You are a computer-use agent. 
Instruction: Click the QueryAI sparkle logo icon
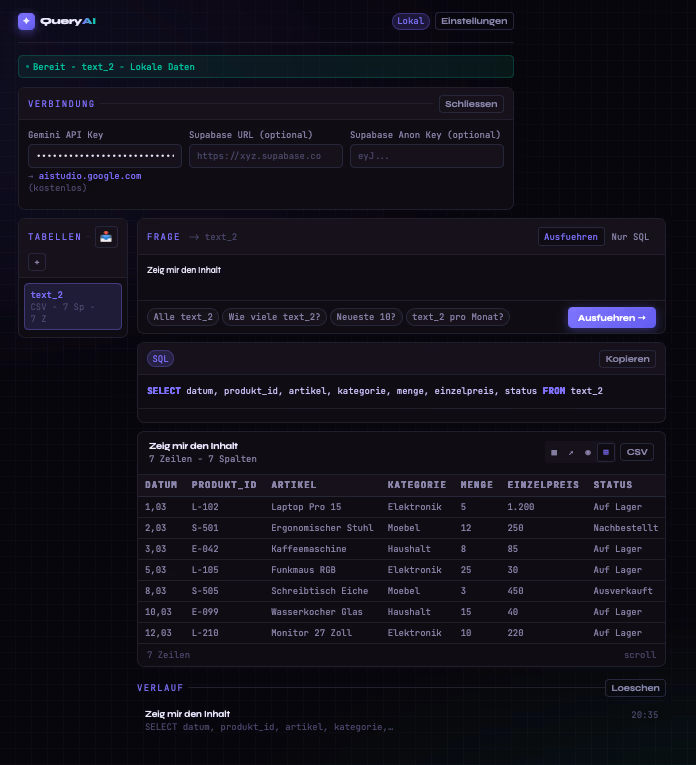(26, 21)
